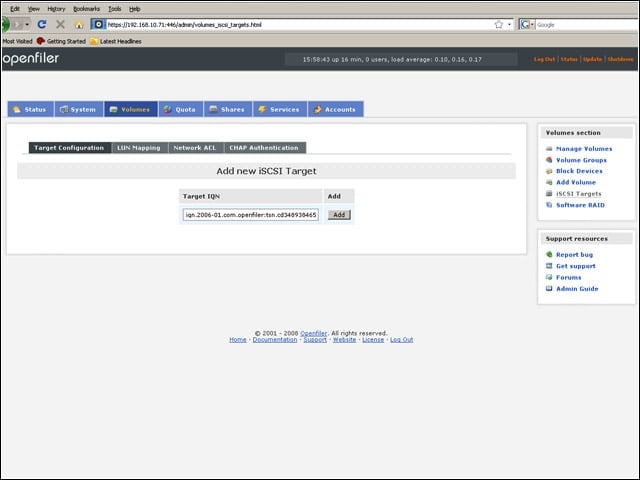
Task: Open the Block Devices link
Action: tap(579, 171)
